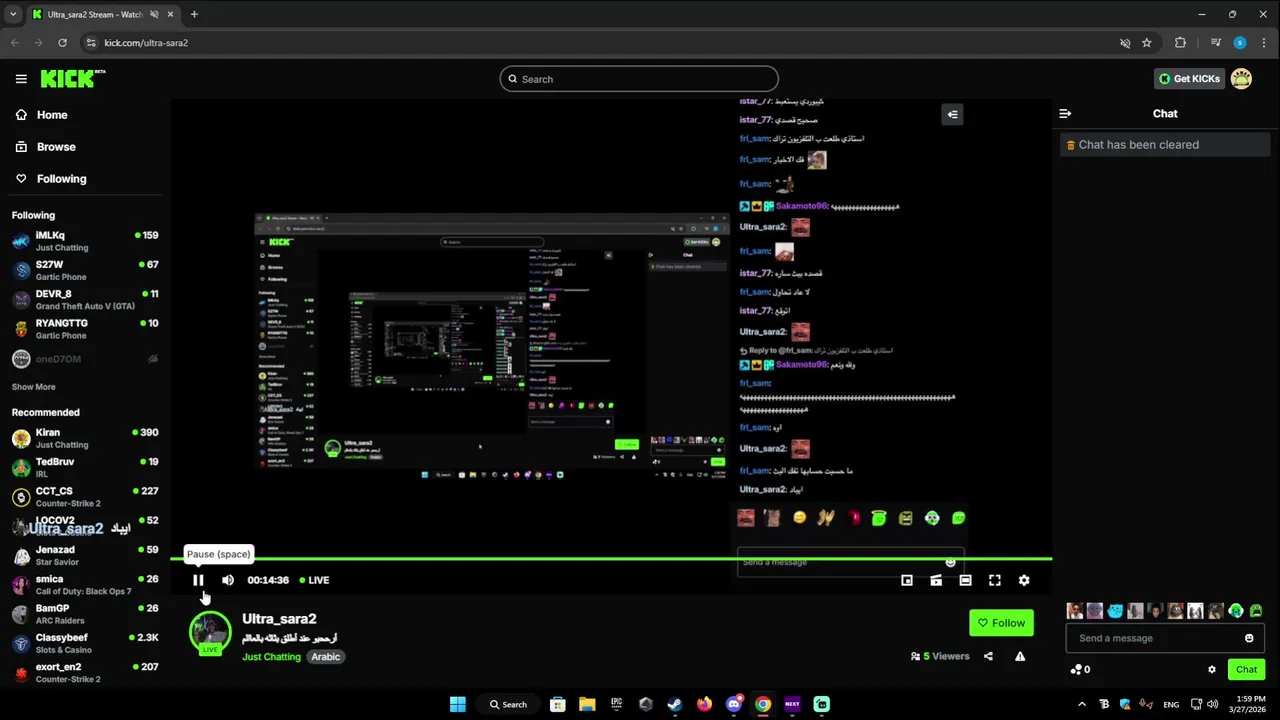Open TedBruv IRL channel
Image resolution: width=1280 pixels, height=720 pixels.
[85, 467]
